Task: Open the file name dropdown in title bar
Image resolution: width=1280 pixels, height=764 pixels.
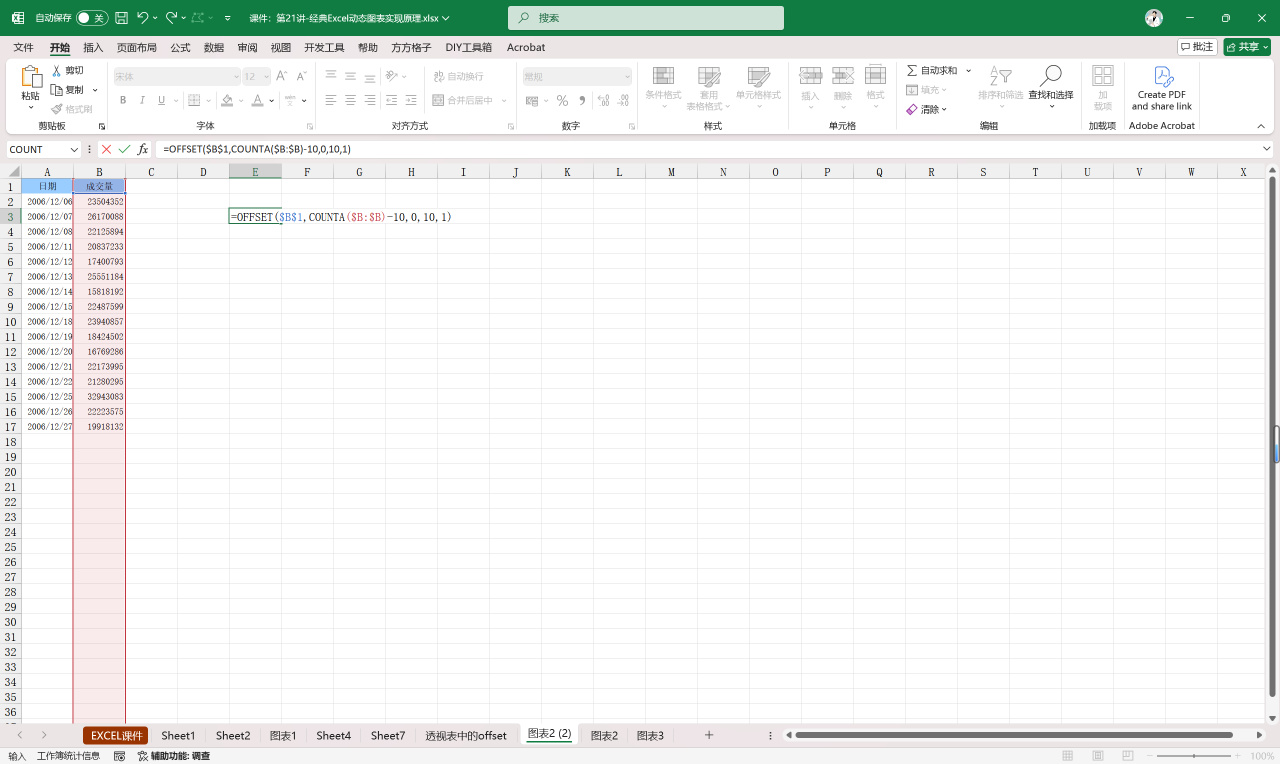Action: pos(445,18)
